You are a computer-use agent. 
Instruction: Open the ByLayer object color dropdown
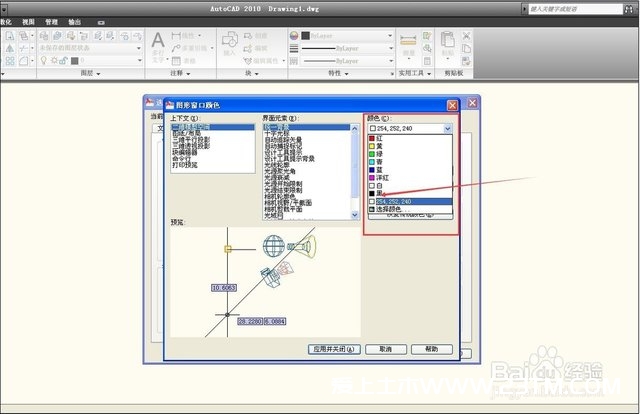(390, 36)
